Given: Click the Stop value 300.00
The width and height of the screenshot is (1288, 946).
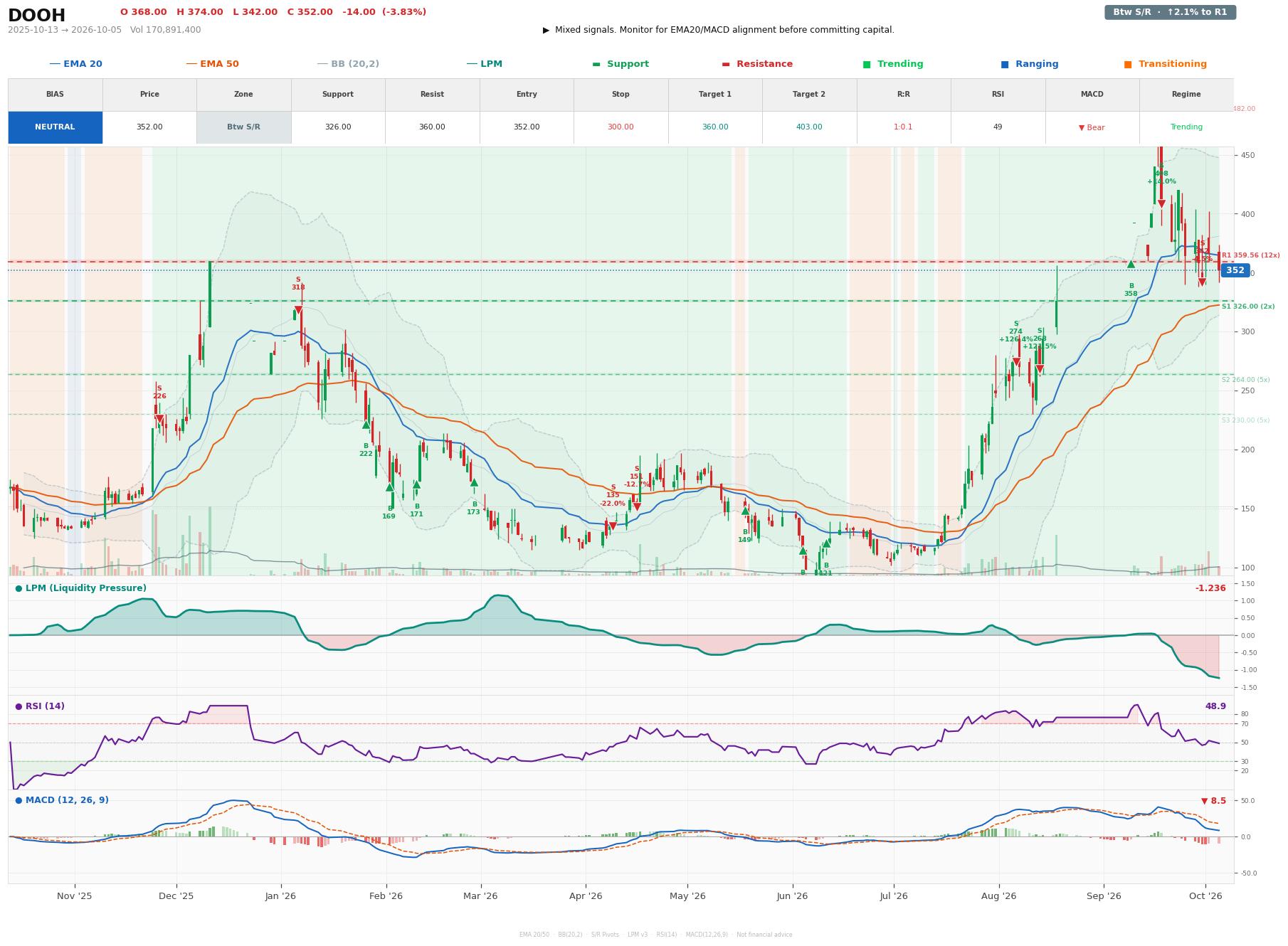Looking at the screenshot, I should (621, 127).
